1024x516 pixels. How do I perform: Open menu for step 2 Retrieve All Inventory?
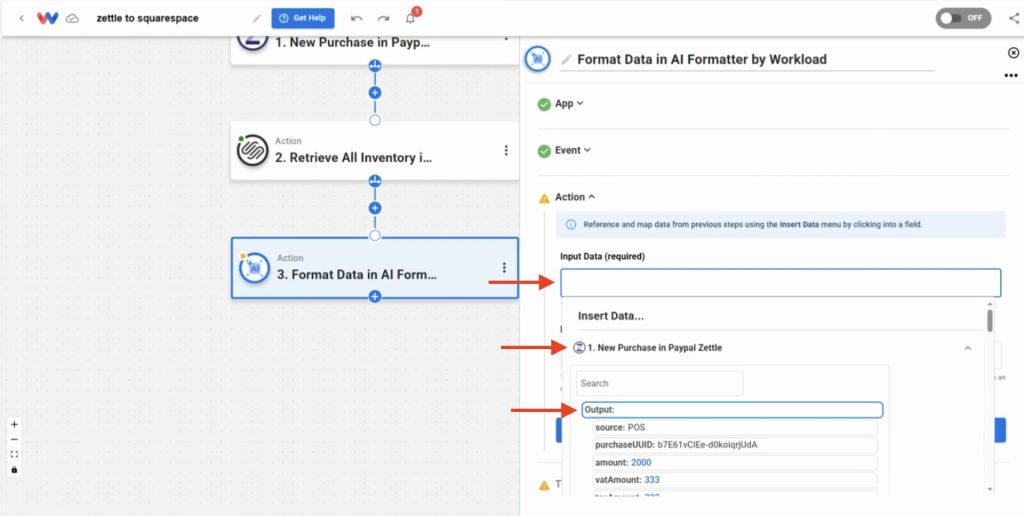pos(505,150)
